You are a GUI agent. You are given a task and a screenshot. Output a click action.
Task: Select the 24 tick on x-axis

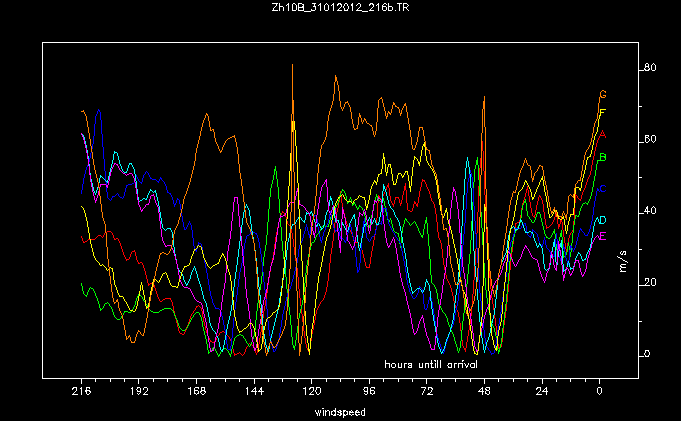pyautogui.click(x=543, y=392)
